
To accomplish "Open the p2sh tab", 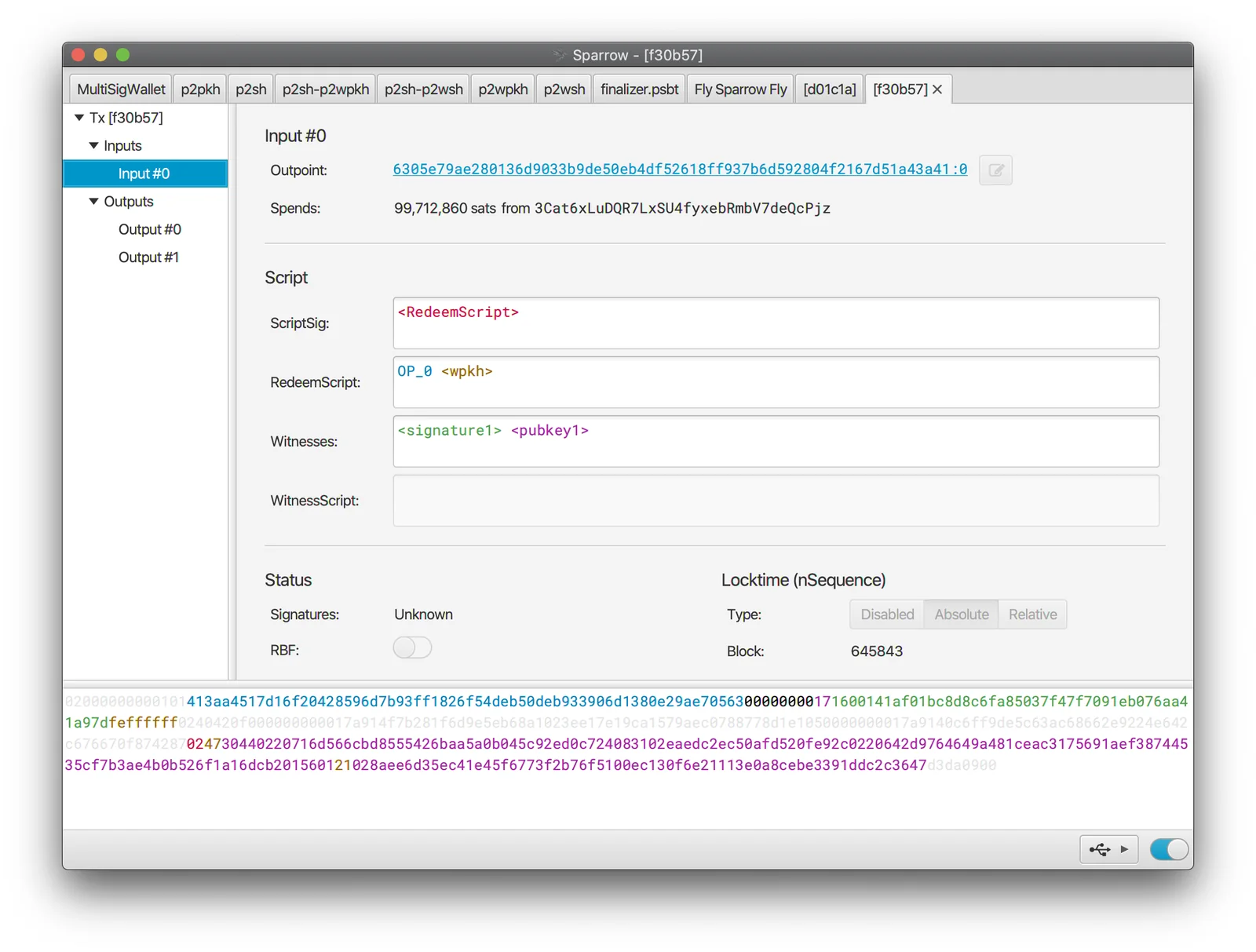I will [x=251, y=89].
